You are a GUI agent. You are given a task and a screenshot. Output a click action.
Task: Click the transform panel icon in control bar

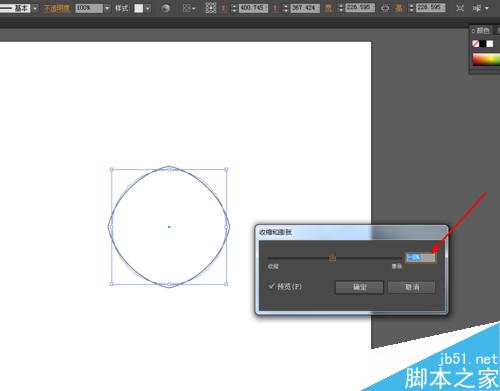click(x=460, y=8)
